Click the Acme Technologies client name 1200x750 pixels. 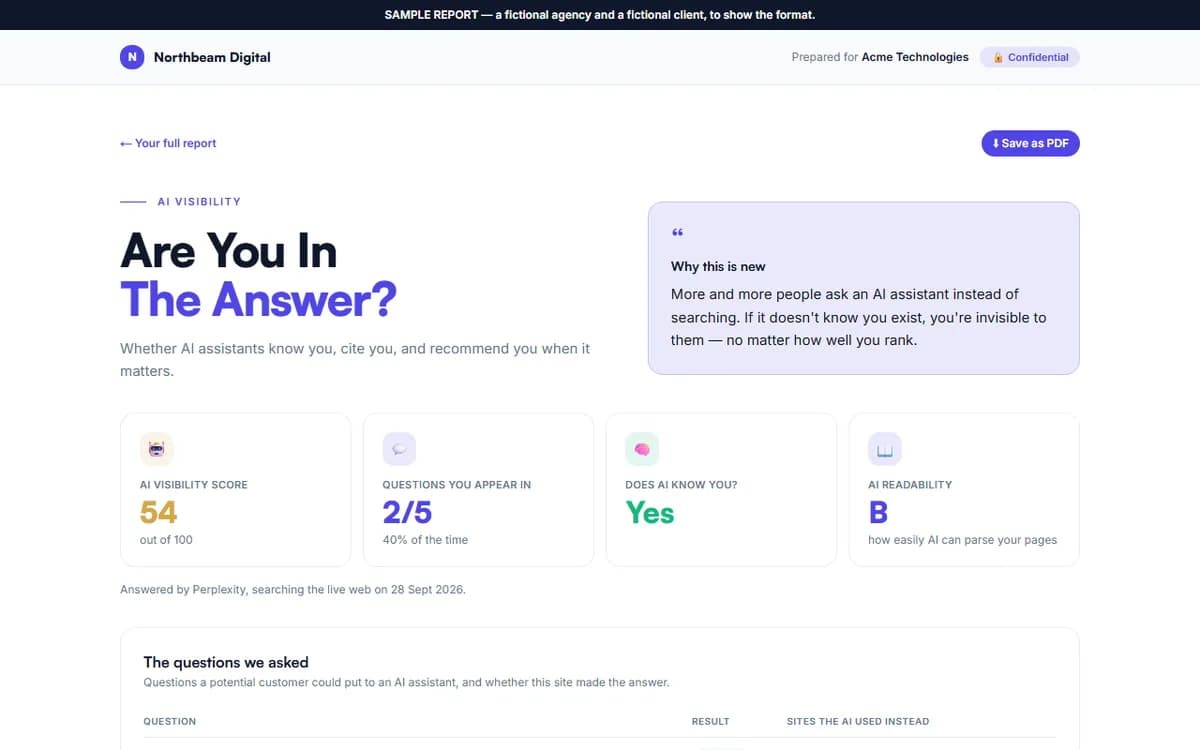tap(916, 57)
